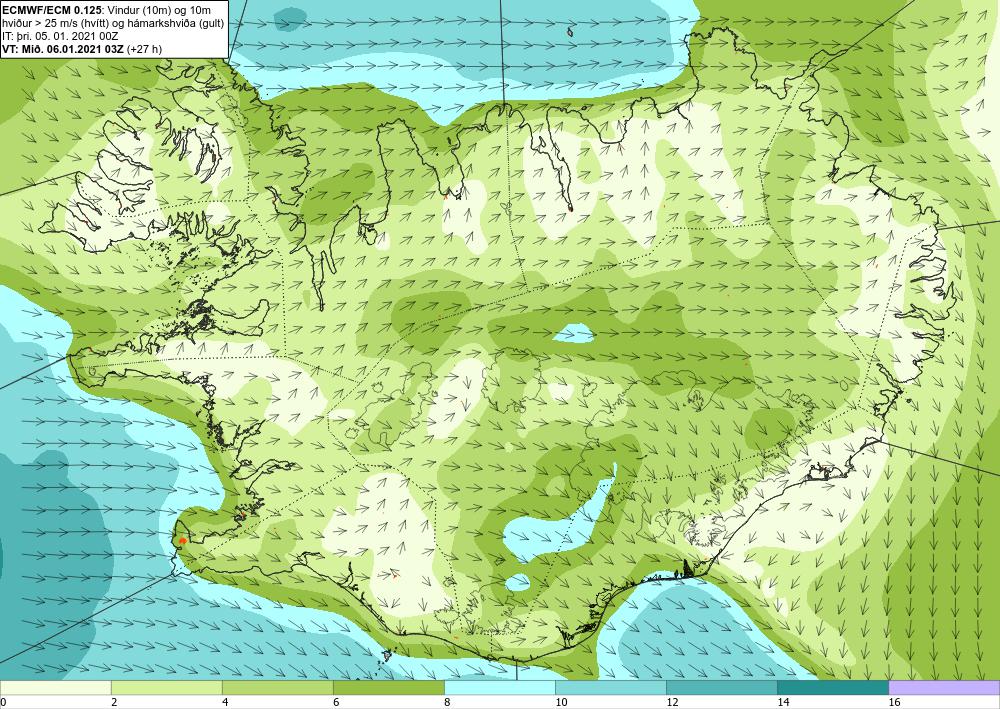Click the 4–6 m/s green legend swatch
This screenshot has width=1000, height=709.
[x=277, y=687]
